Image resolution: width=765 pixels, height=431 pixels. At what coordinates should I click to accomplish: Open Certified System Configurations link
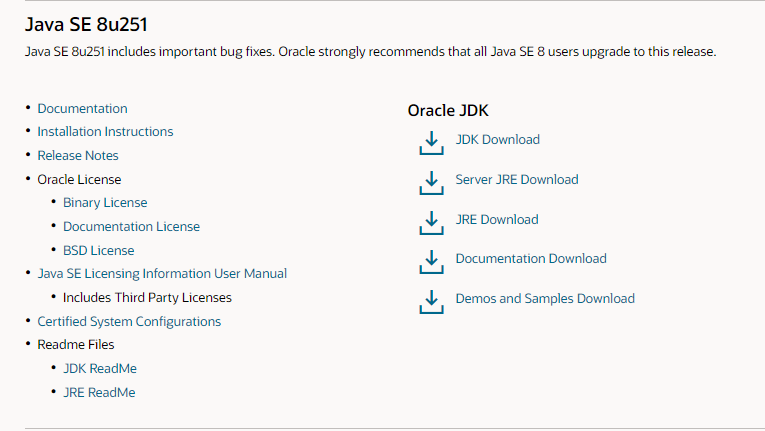129,322
